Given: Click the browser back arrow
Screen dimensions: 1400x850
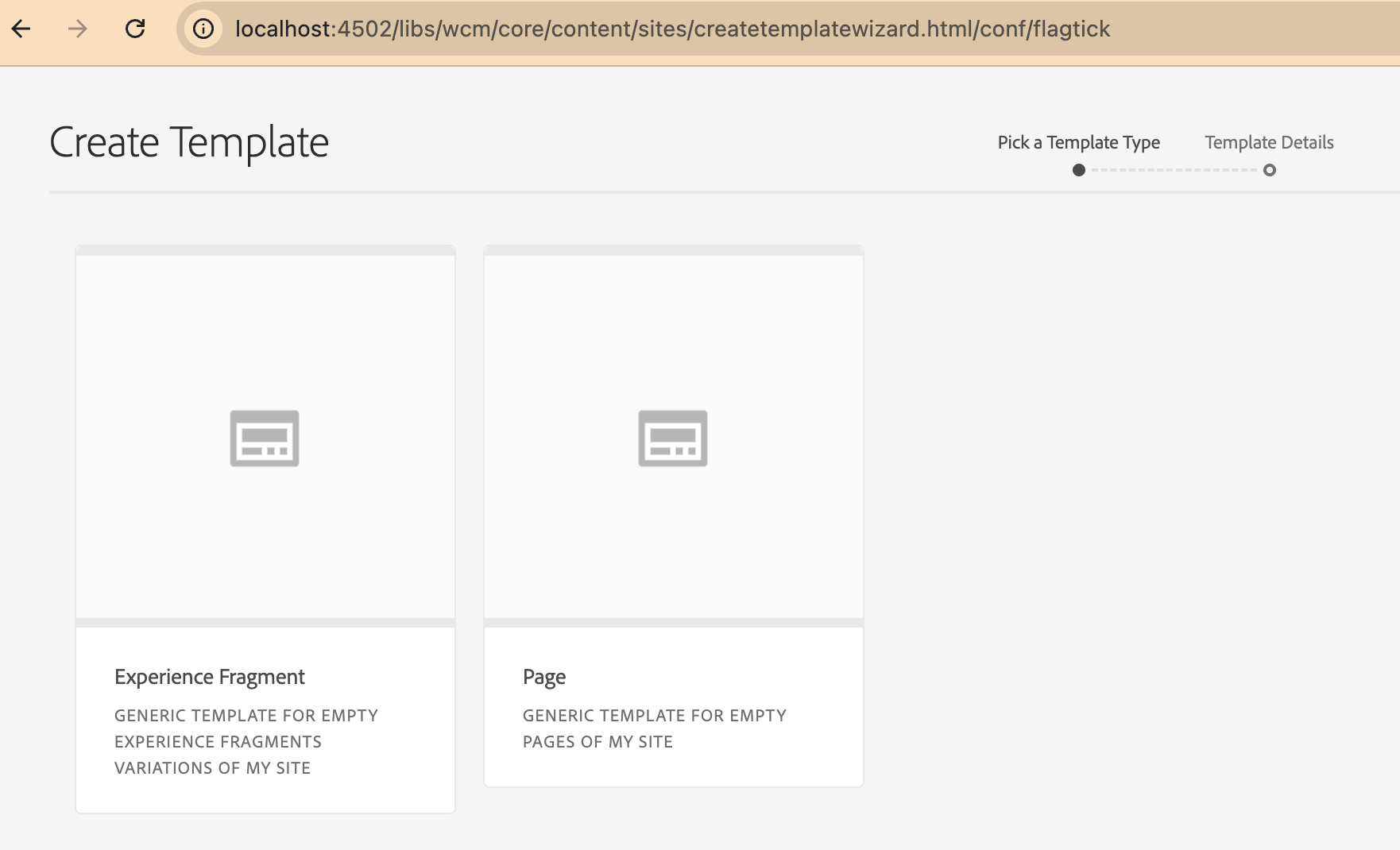Looking at the screenshot, I should coord(21,29).
